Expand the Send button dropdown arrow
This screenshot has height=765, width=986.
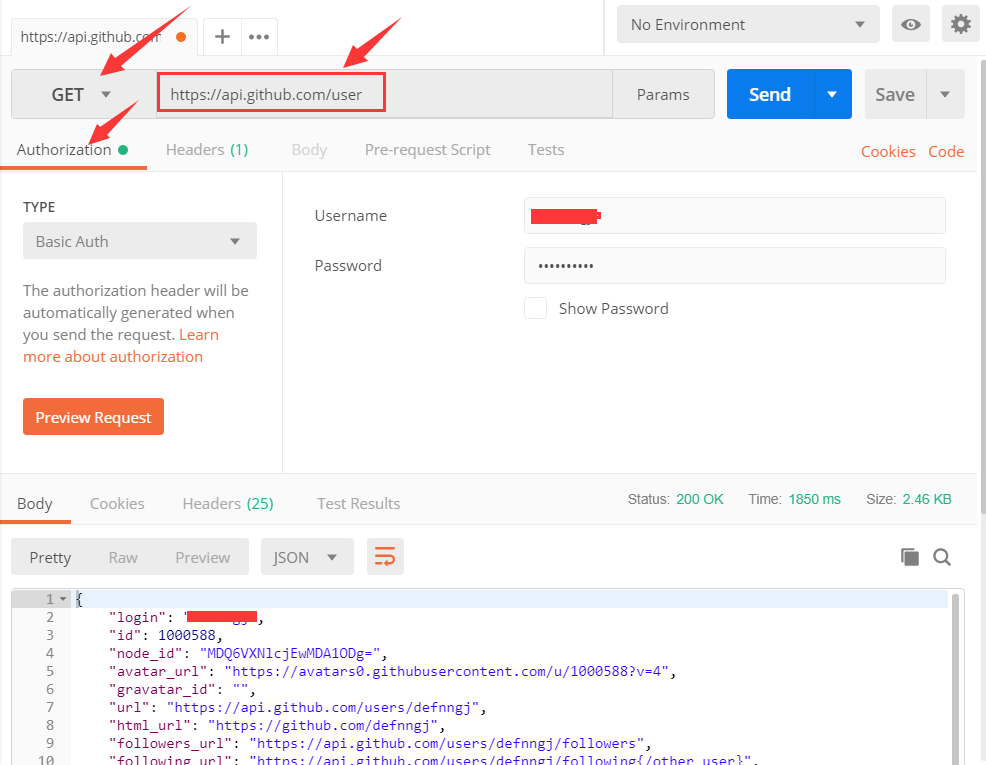pos(832,94)
